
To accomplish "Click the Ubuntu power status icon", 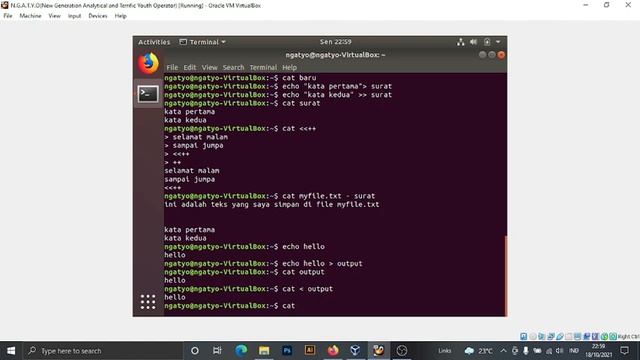I will 487,42.
